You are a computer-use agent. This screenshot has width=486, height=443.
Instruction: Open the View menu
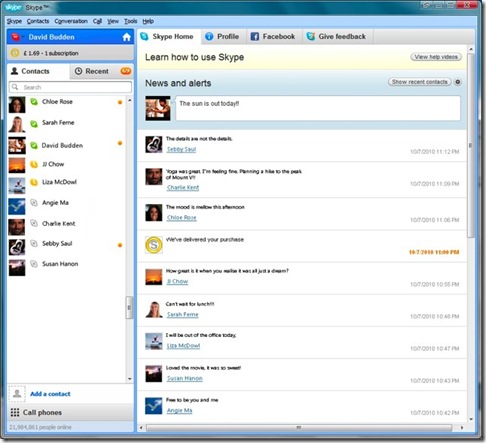point(113,21)
